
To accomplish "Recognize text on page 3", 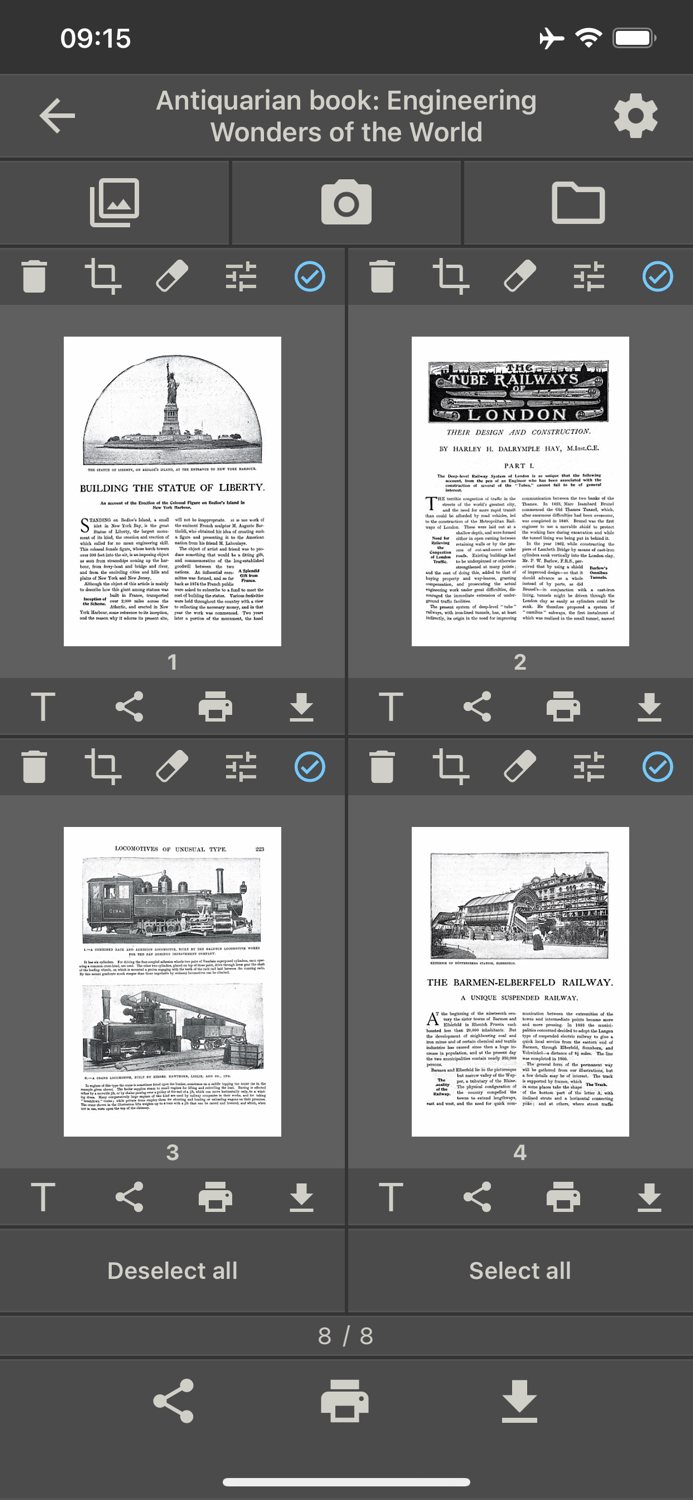I will point(43,1197).
